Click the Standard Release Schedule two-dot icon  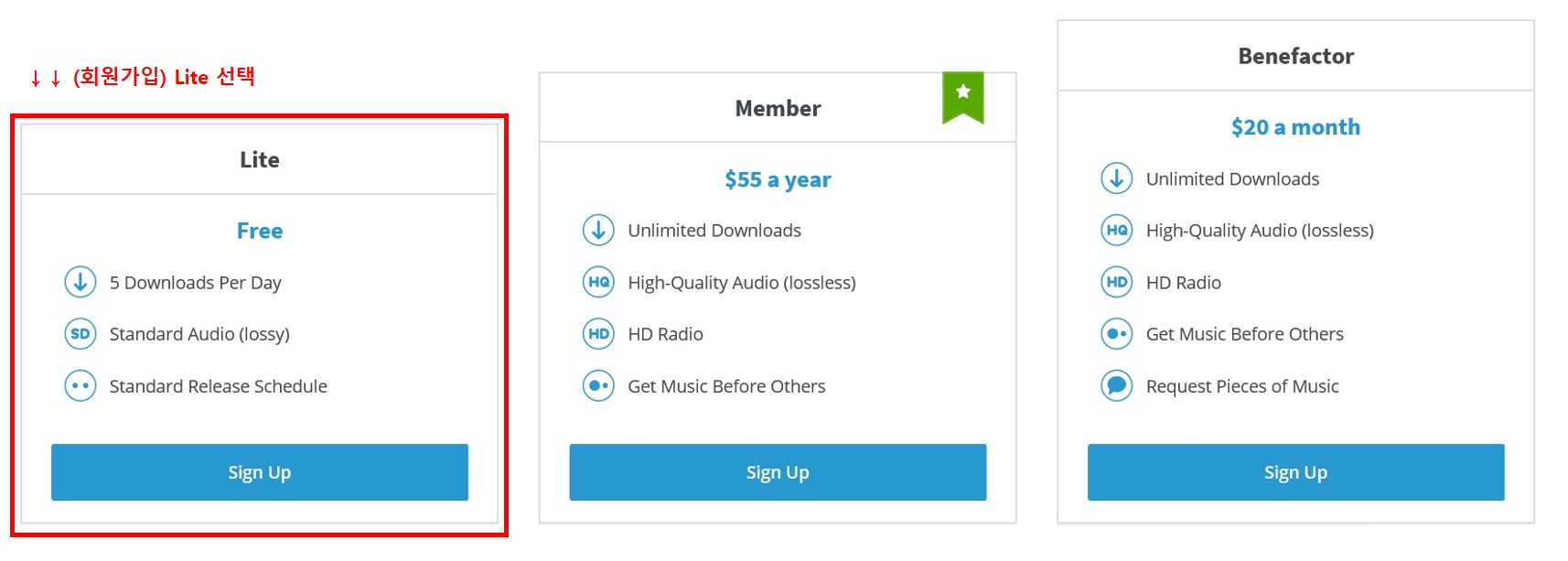click(x=81, y=386)
